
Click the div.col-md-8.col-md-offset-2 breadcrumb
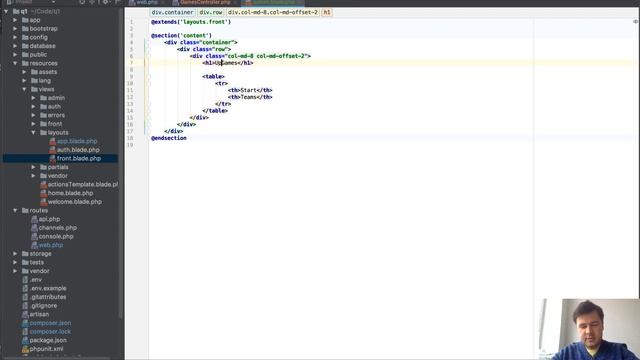click(x=273, y=12)
